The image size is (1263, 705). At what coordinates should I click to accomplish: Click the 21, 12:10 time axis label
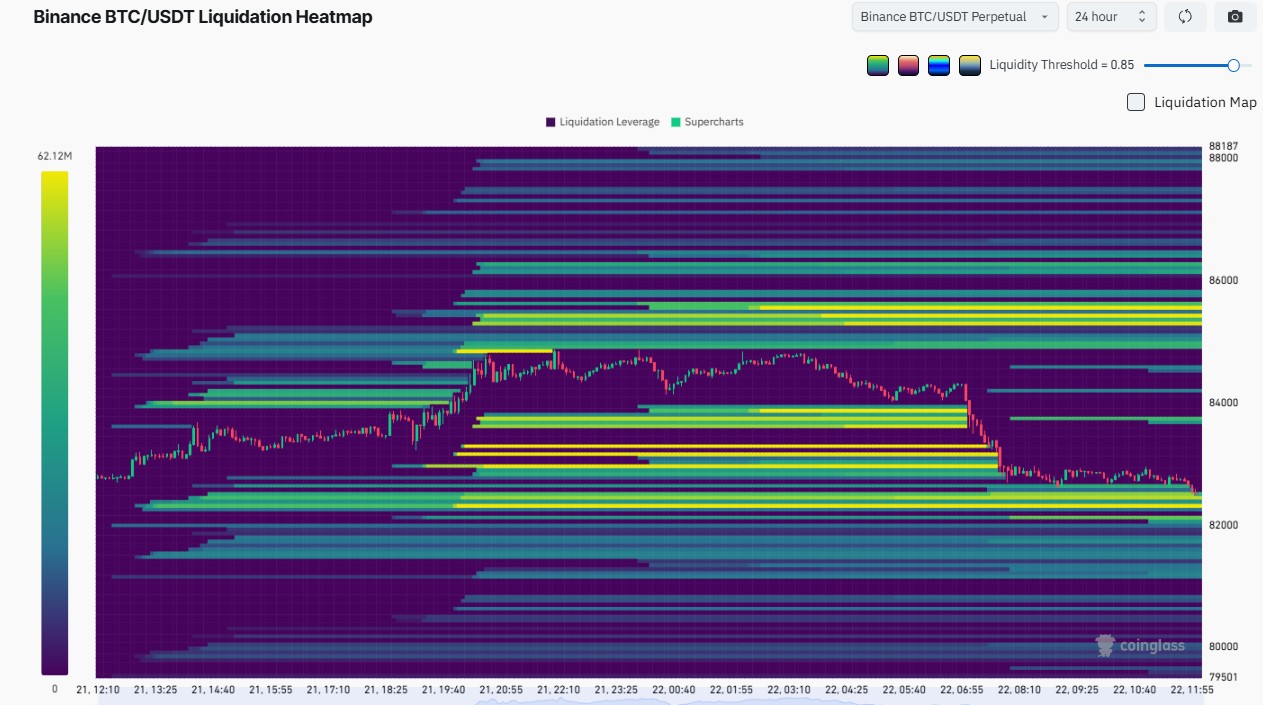click(98, 690)
